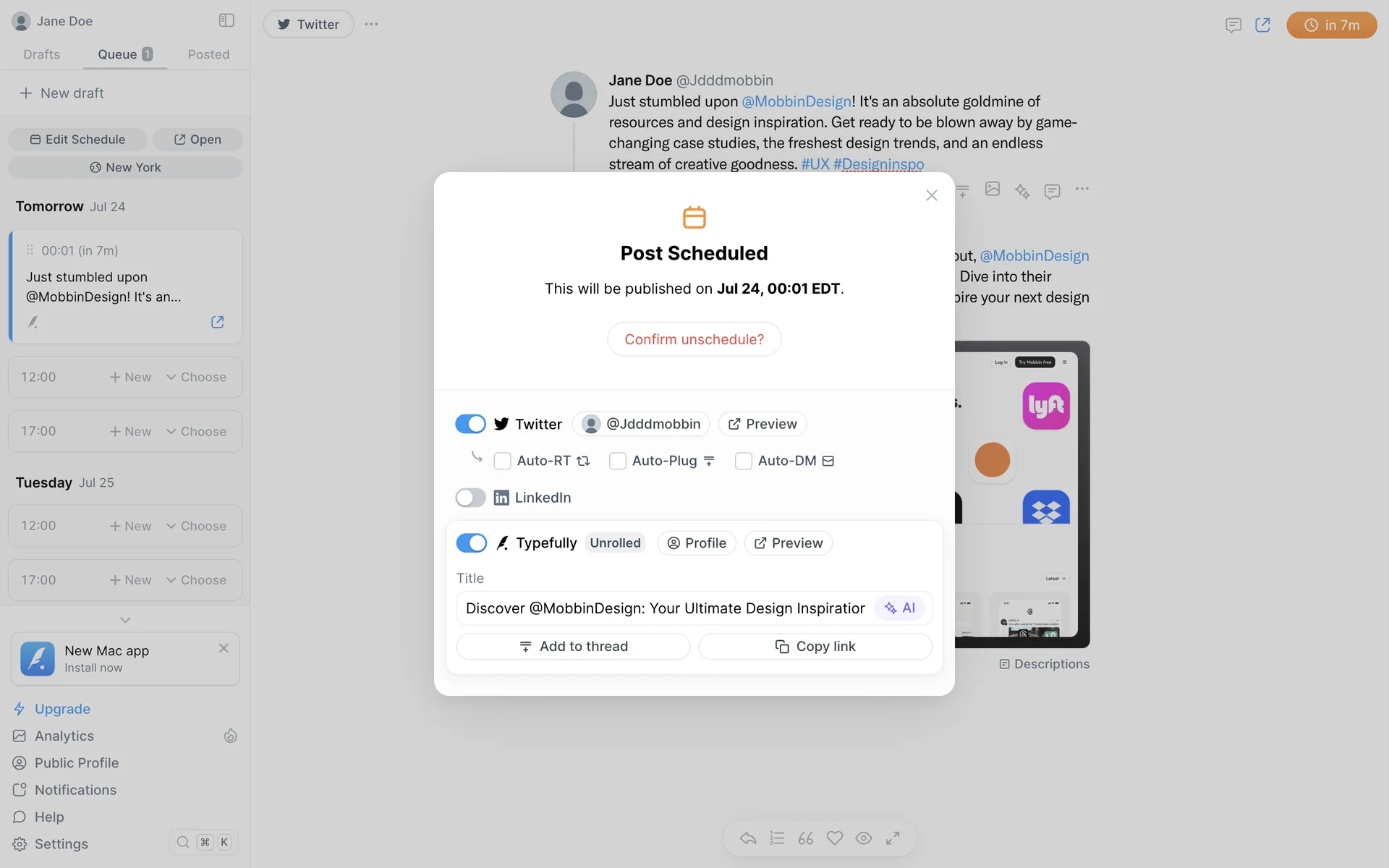Click the AI title generator button
The width and height of the screenshot is (1389, 868).
click(900, 608)
